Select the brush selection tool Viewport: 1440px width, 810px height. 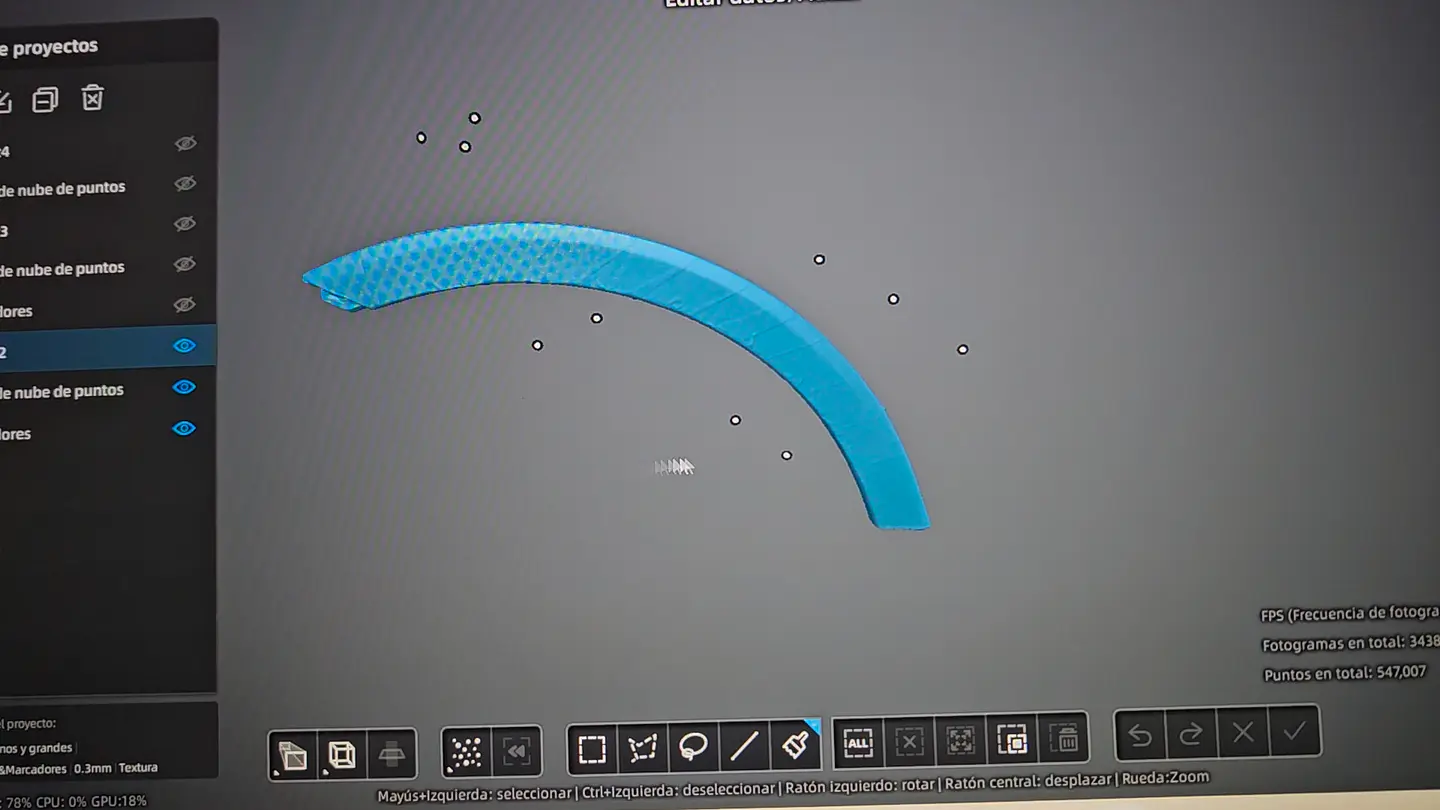[x=796, y=744]
